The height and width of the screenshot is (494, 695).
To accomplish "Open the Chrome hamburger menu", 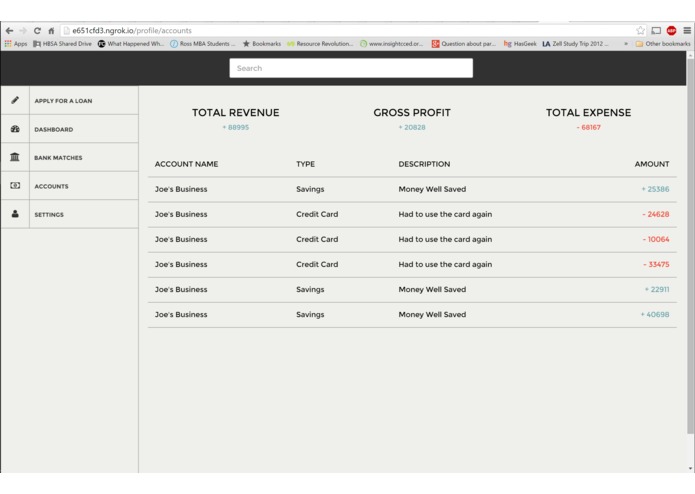I will [687, 31].
